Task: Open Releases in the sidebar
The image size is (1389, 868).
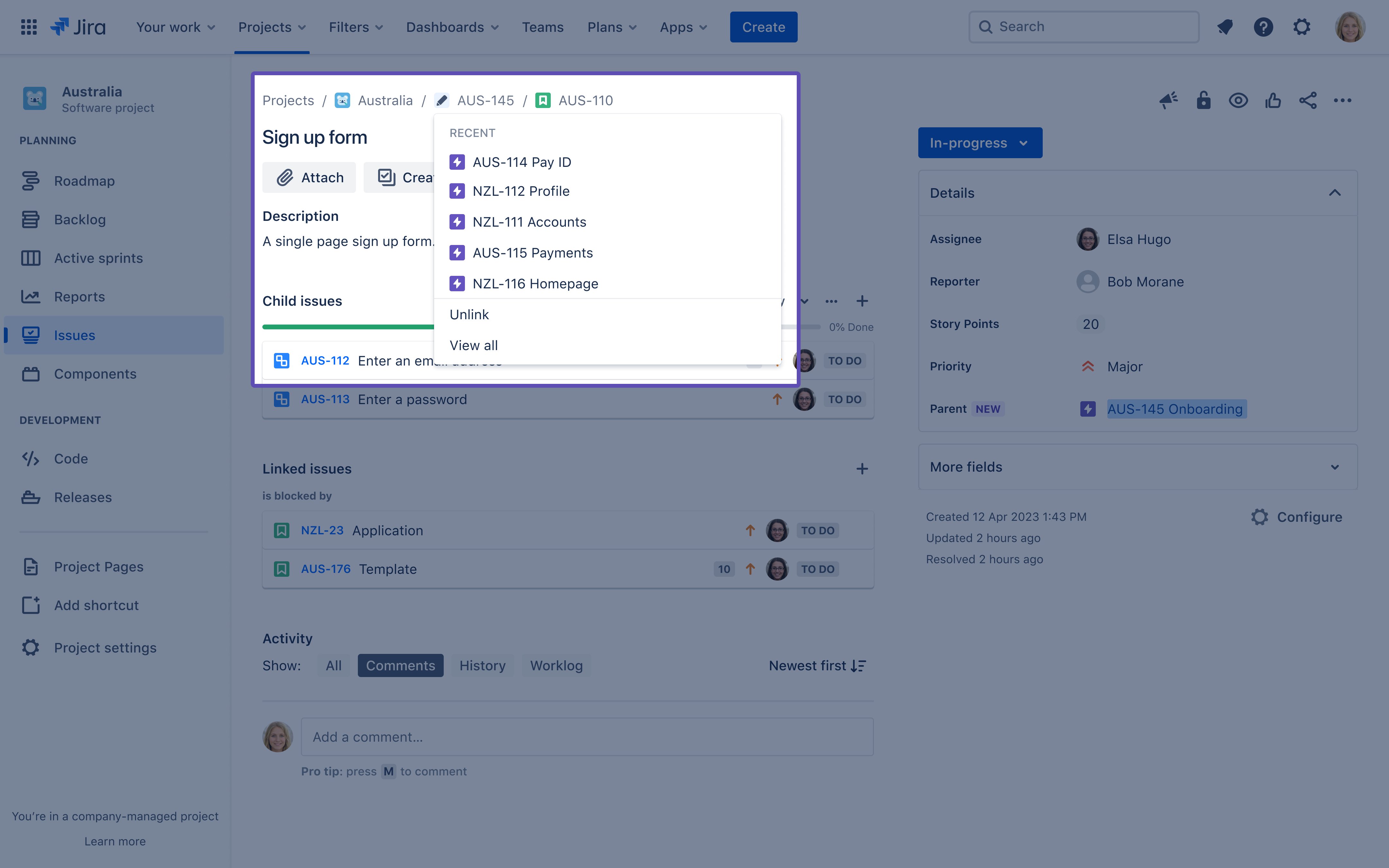Action: (x=113, y=497)
